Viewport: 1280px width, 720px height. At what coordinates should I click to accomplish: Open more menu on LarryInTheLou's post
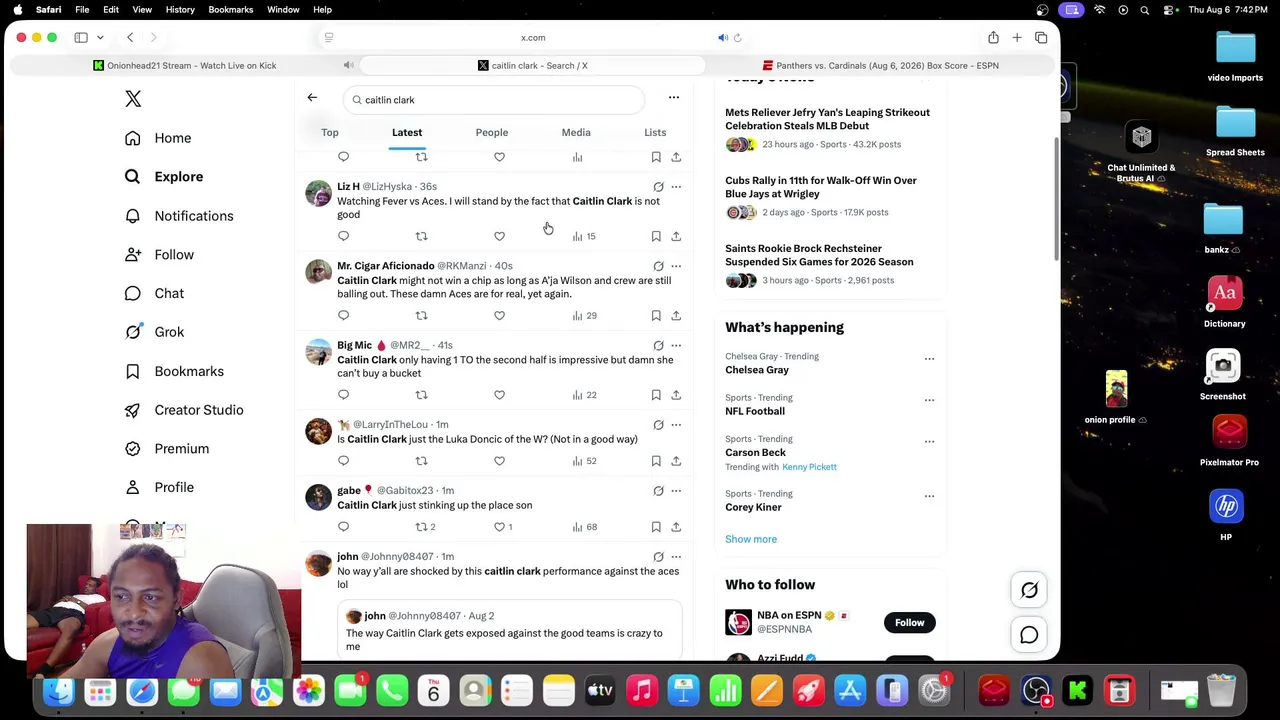(676, 425)
